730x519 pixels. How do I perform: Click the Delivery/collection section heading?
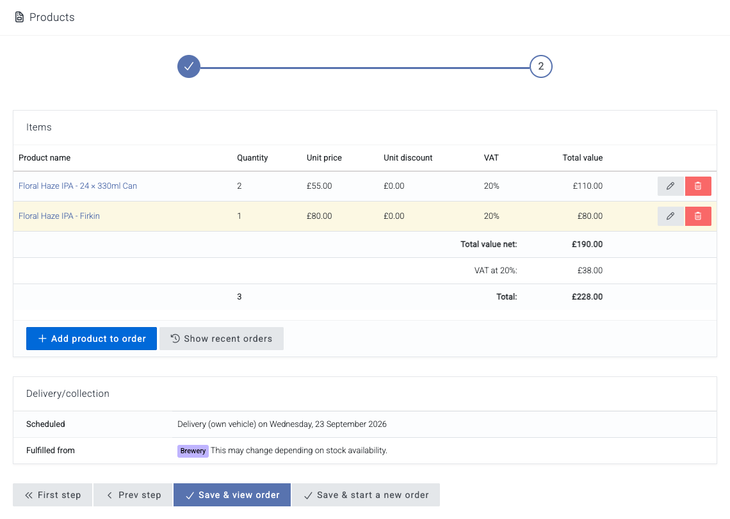(x=68, y=394)
